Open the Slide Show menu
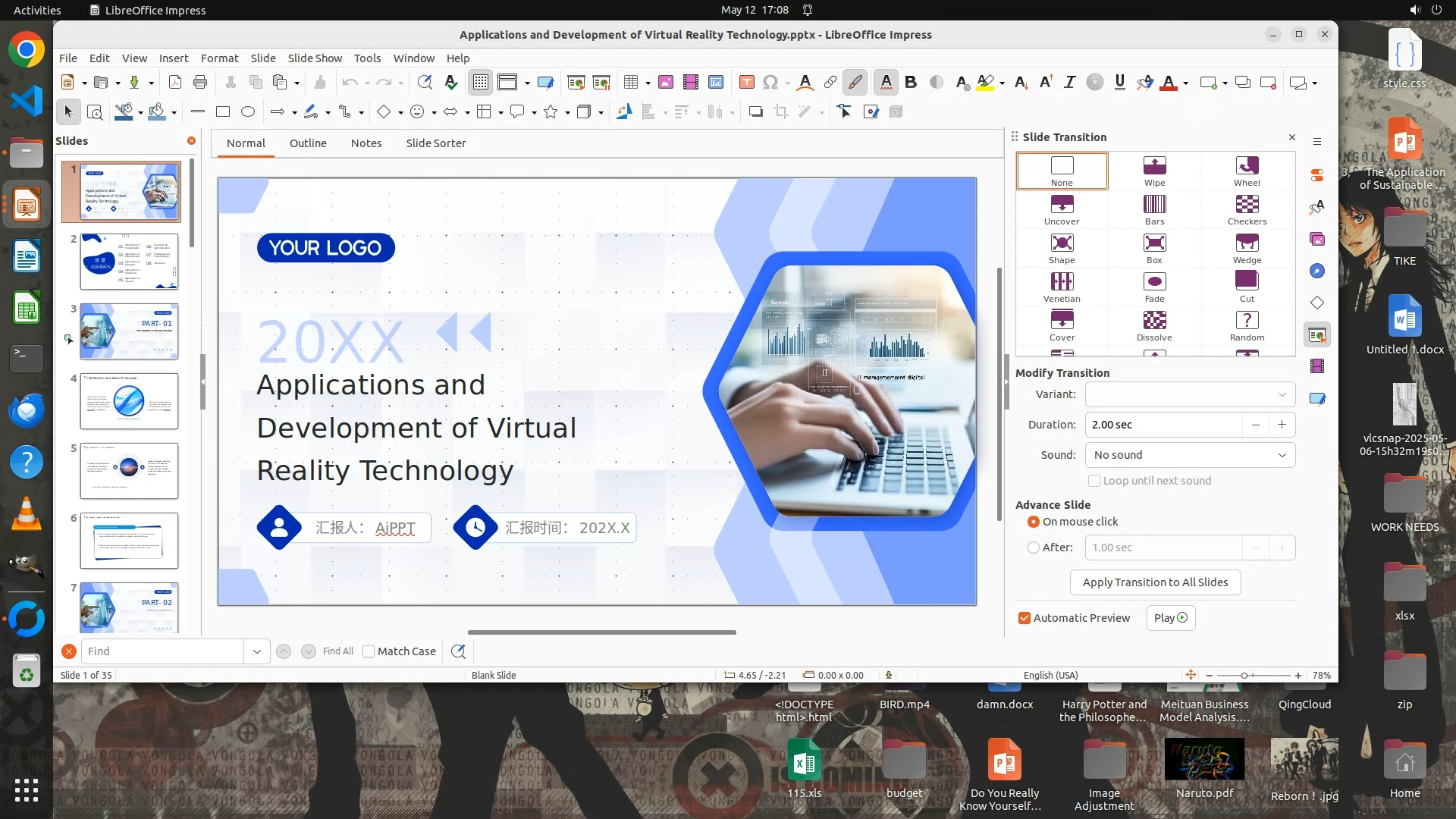 (x=315, y=58)
